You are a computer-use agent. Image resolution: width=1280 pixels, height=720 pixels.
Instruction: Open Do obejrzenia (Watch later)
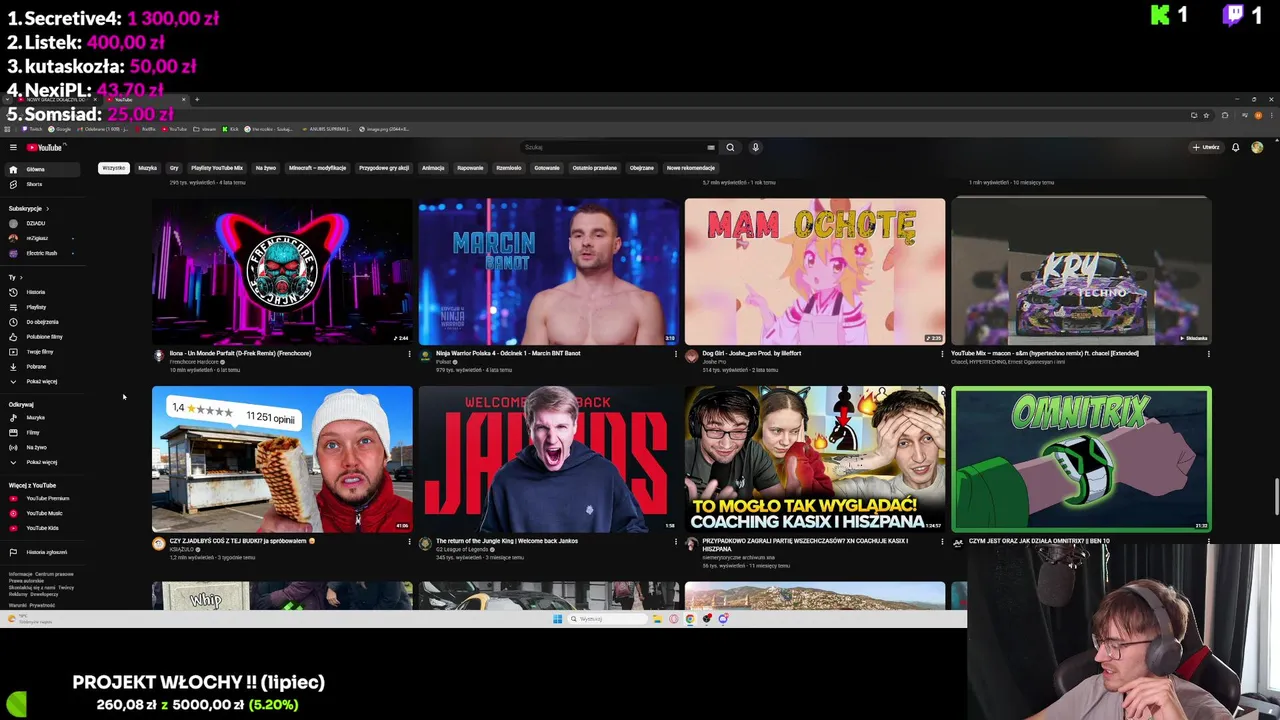pyautogui.click(x=43, y=322)
